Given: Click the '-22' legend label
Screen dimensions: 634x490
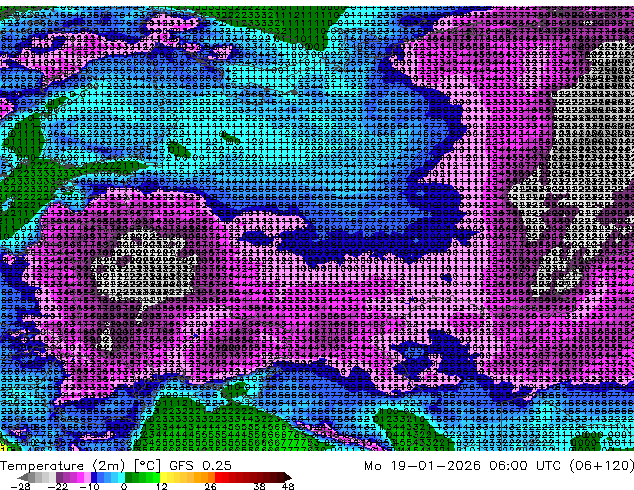Looking at the screenshot, I should tap(57, 486).
